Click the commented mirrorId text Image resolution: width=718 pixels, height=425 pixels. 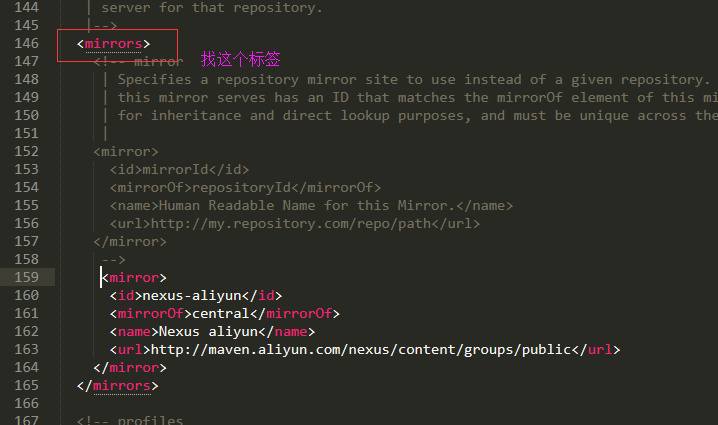[175, 169]
